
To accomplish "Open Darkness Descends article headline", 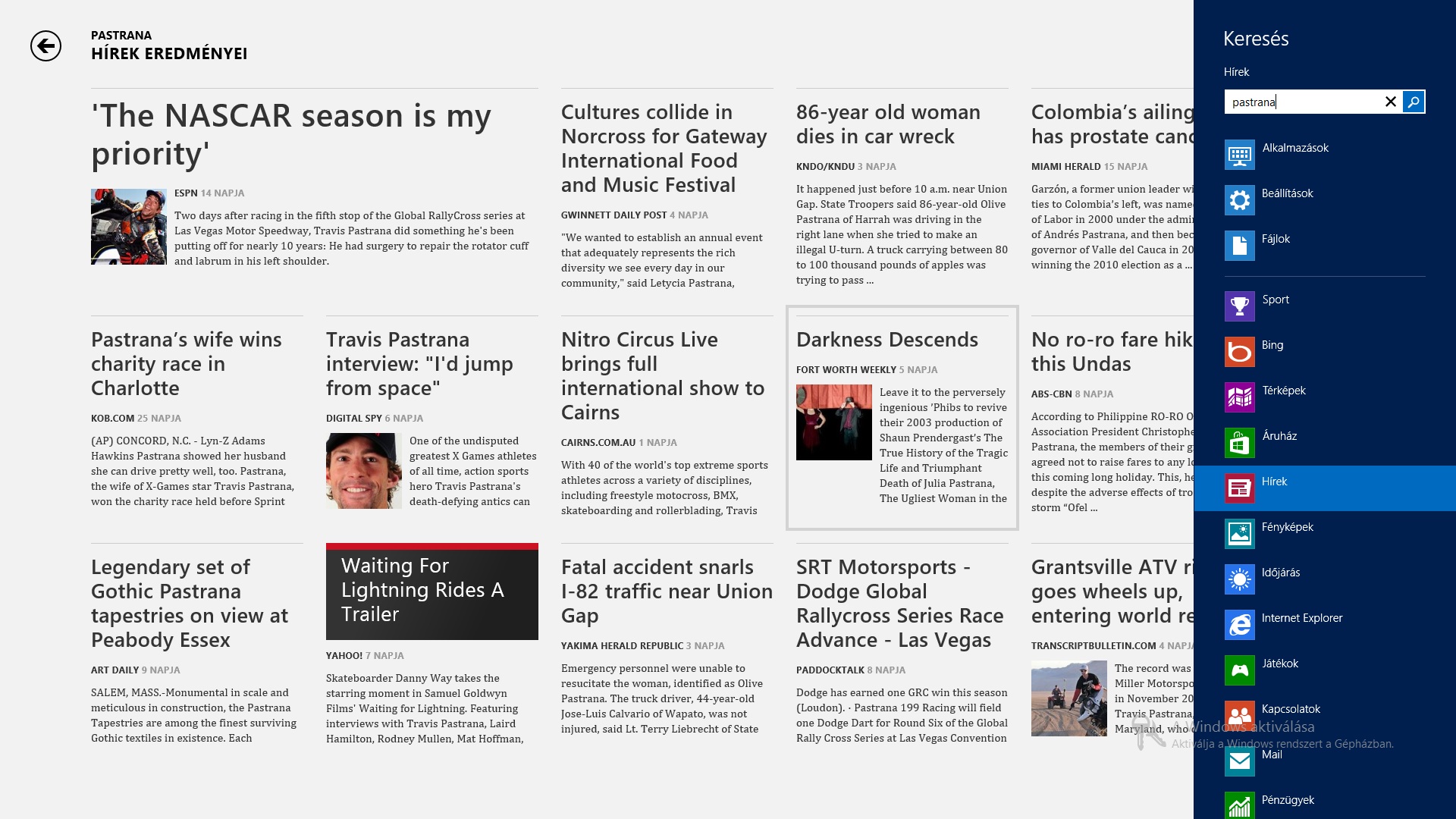I will tap(887, 340).
